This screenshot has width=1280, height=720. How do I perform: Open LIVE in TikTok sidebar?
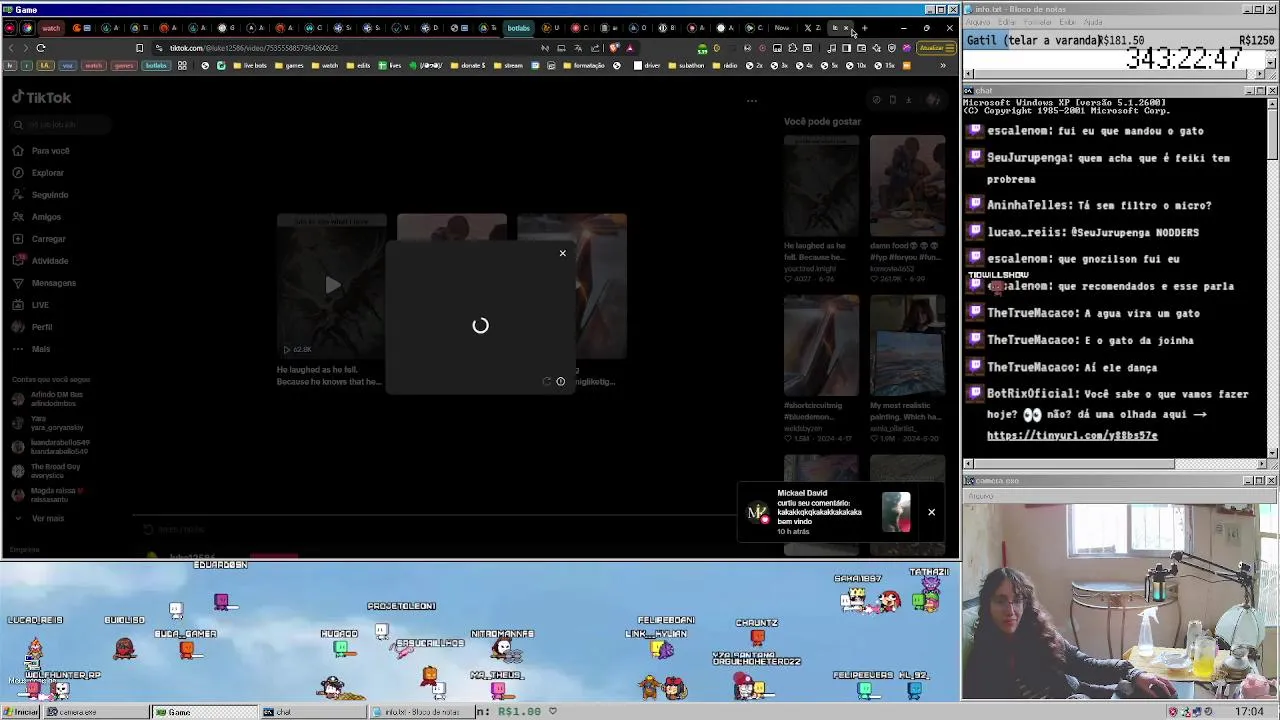click(x=40, y=305)
